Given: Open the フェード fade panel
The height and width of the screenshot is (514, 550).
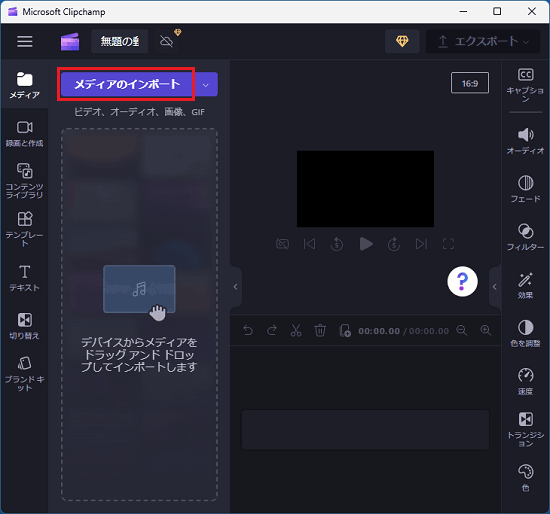Looking at the screenshot, I should (x=525, y=189).
